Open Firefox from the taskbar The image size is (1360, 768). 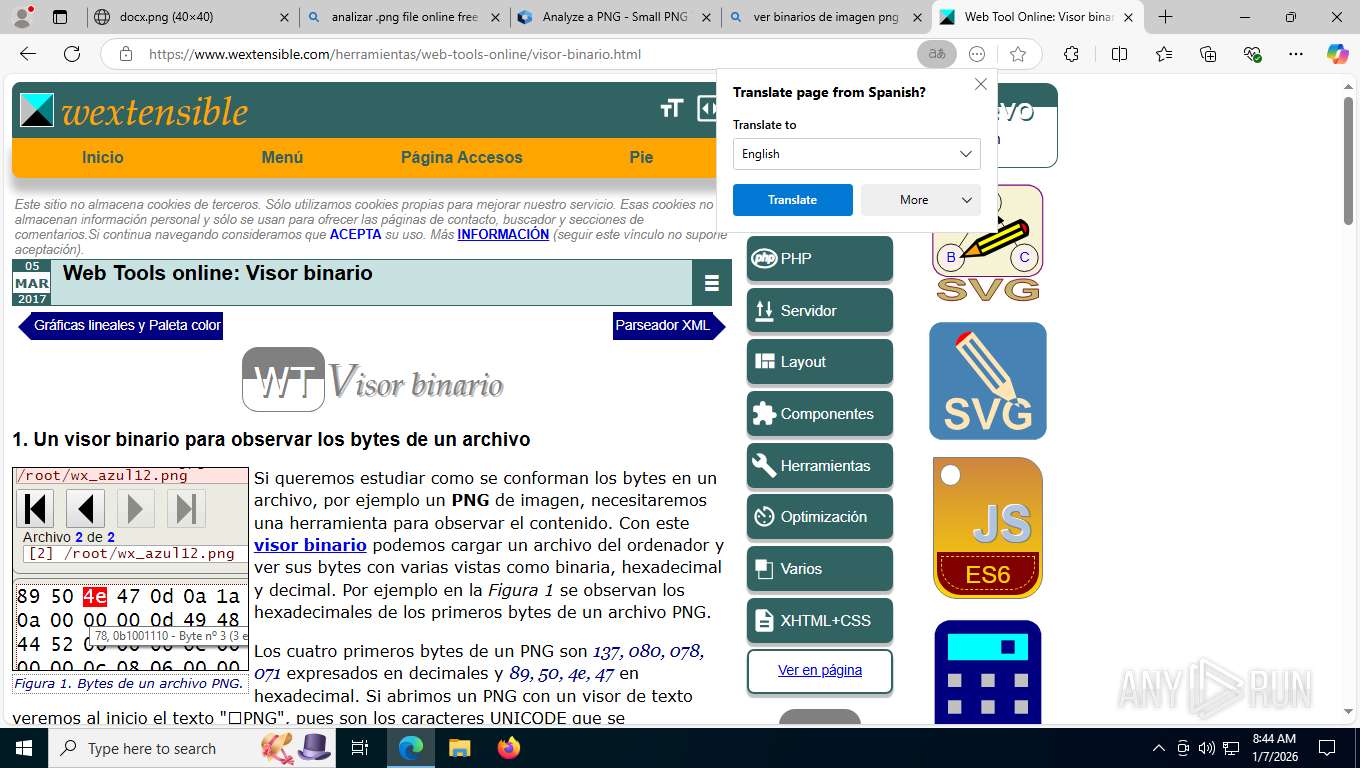coord(509,748)
